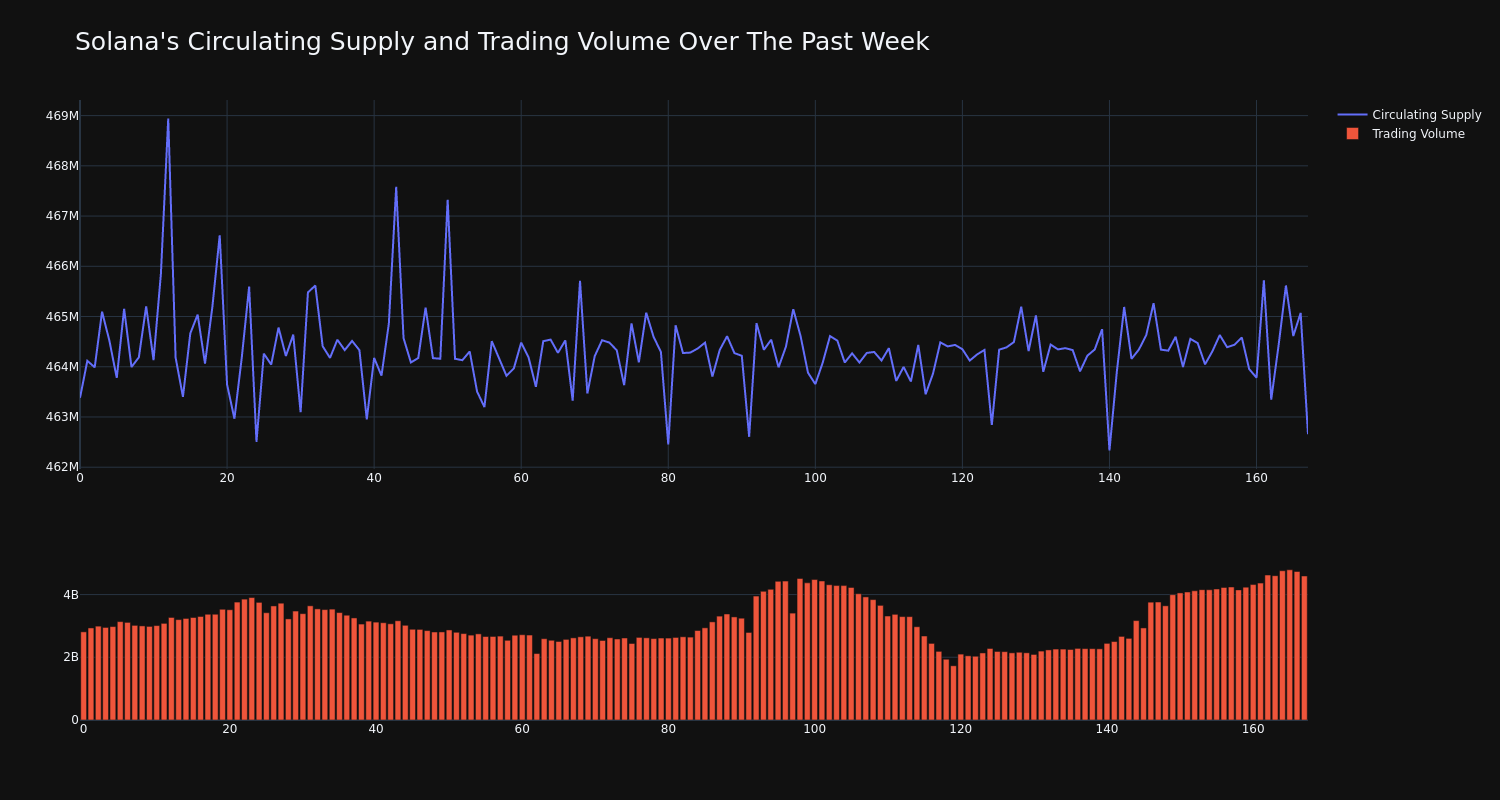The image size is (1500, 800).
Task: Click the 468M y-axis label
Action: [62, 166]
